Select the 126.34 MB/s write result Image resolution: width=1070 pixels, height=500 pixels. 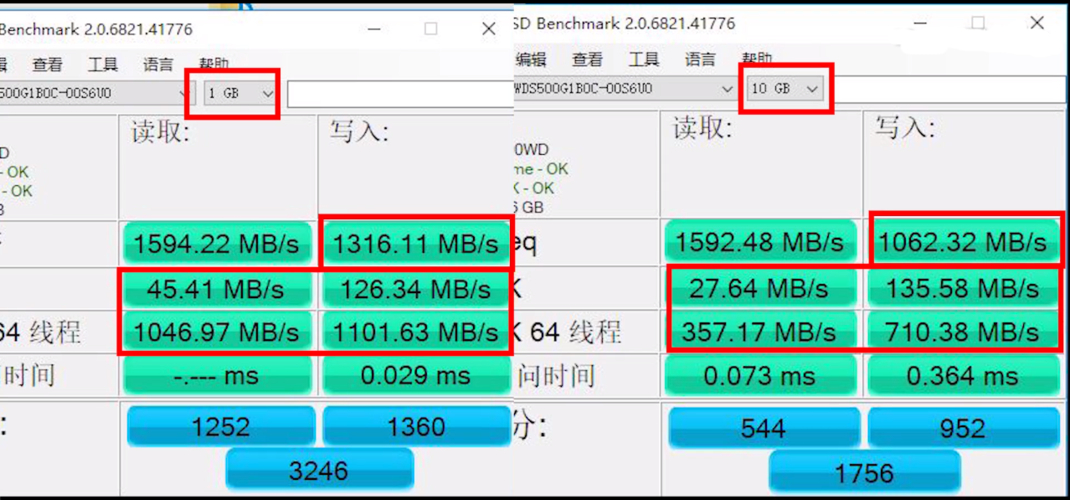[x=416, y=289]
